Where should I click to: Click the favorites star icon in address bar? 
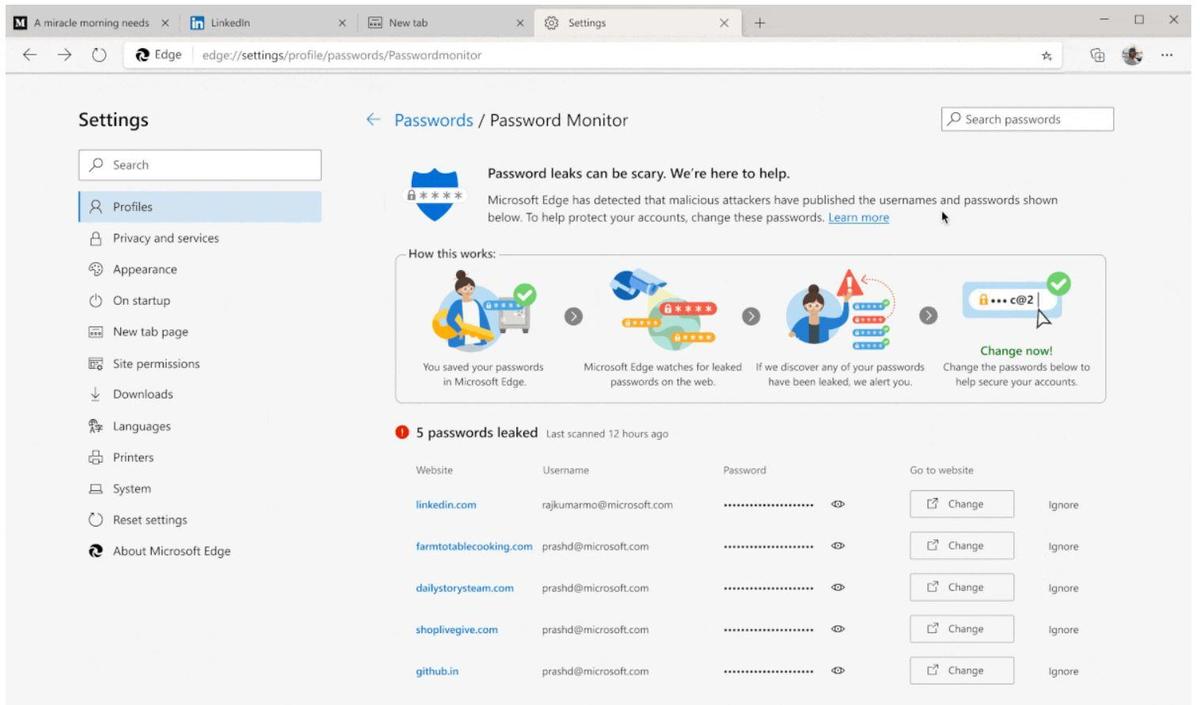[x=1046, y=56]
